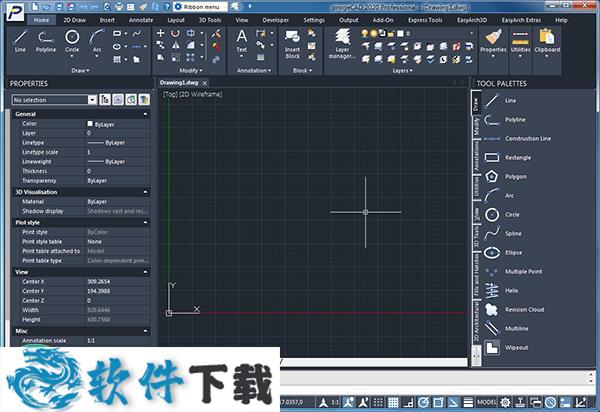The image size is (600, 412).
Task: Open the Express Tools ribbon tab
Action: click(425, 20)
